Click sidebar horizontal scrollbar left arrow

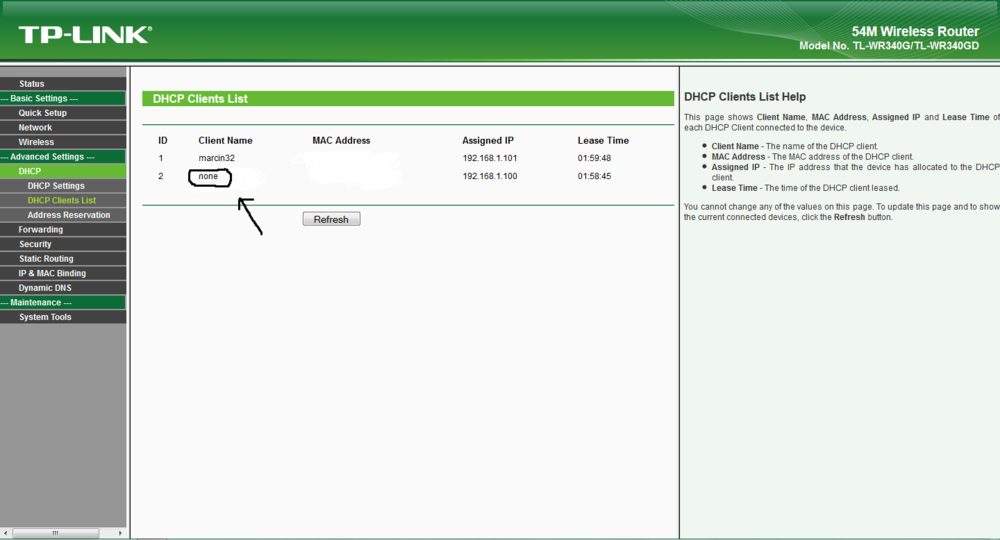coord(6,533)
